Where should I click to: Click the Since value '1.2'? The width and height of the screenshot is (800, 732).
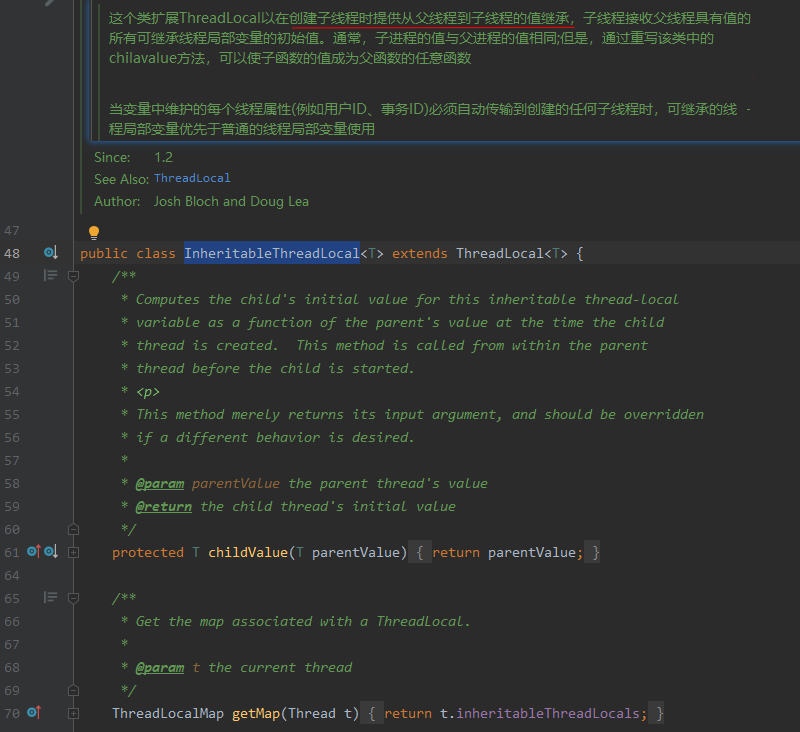point(163,157)
